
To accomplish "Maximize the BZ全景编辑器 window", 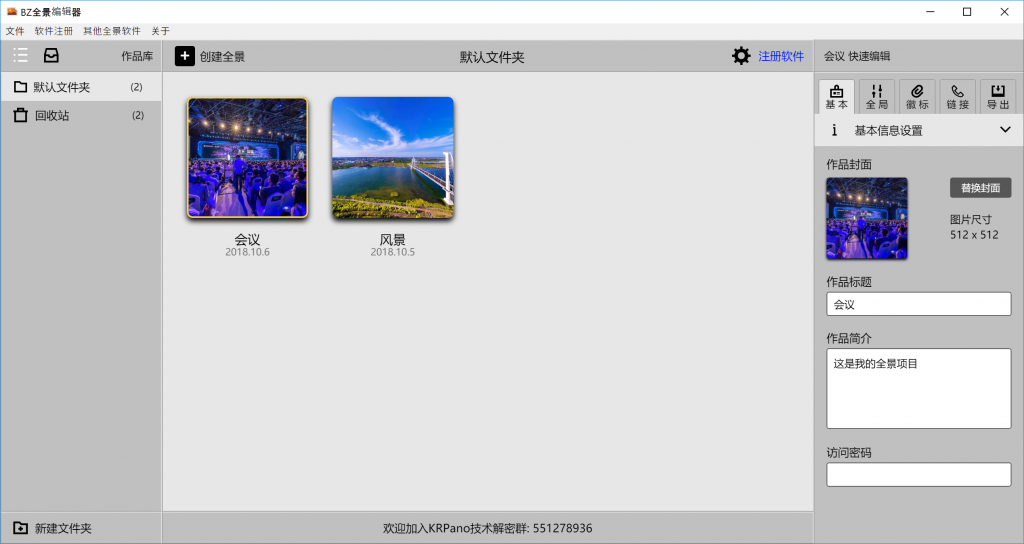I will pyautogui.click(x=967, y=12).
